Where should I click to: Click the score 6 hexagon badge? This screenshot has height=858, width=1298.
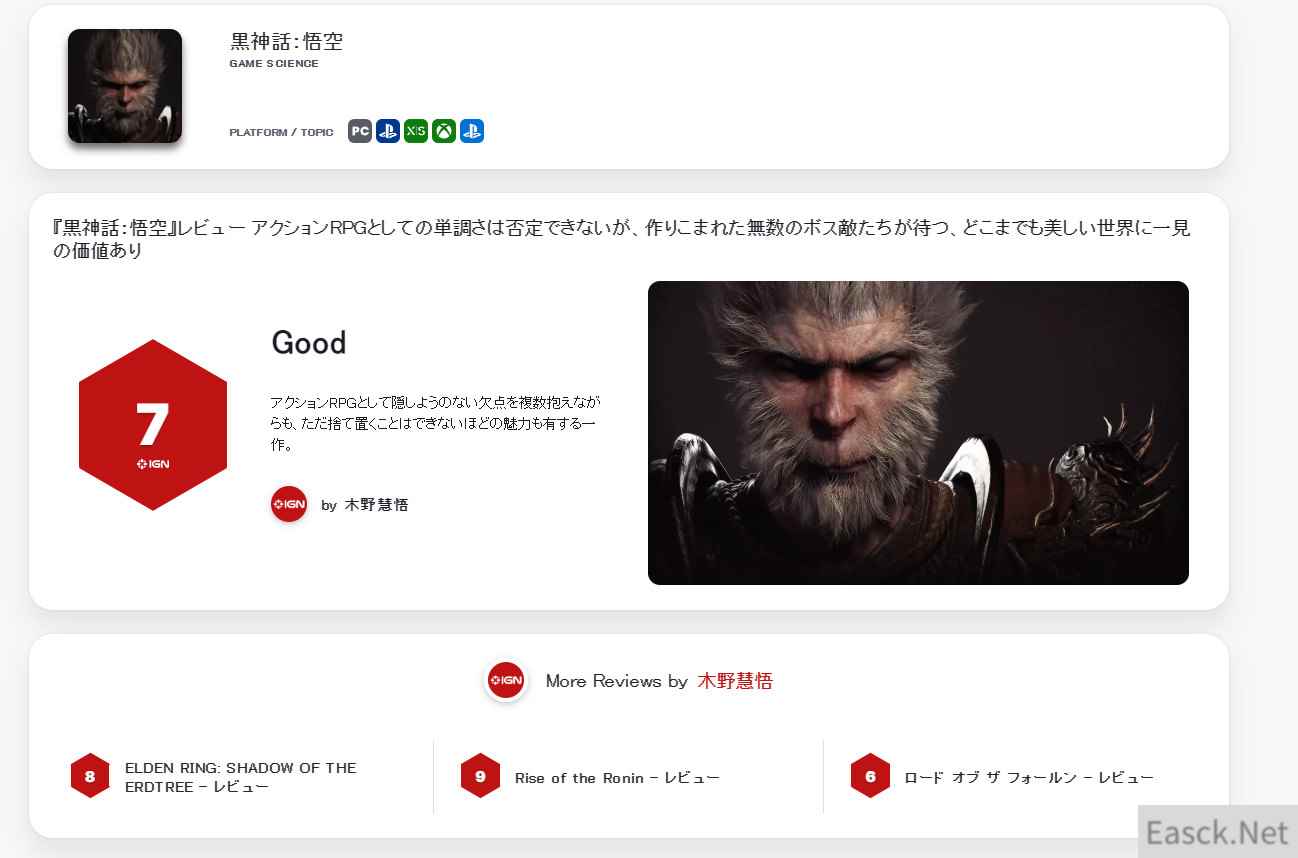tap(870, 776)
